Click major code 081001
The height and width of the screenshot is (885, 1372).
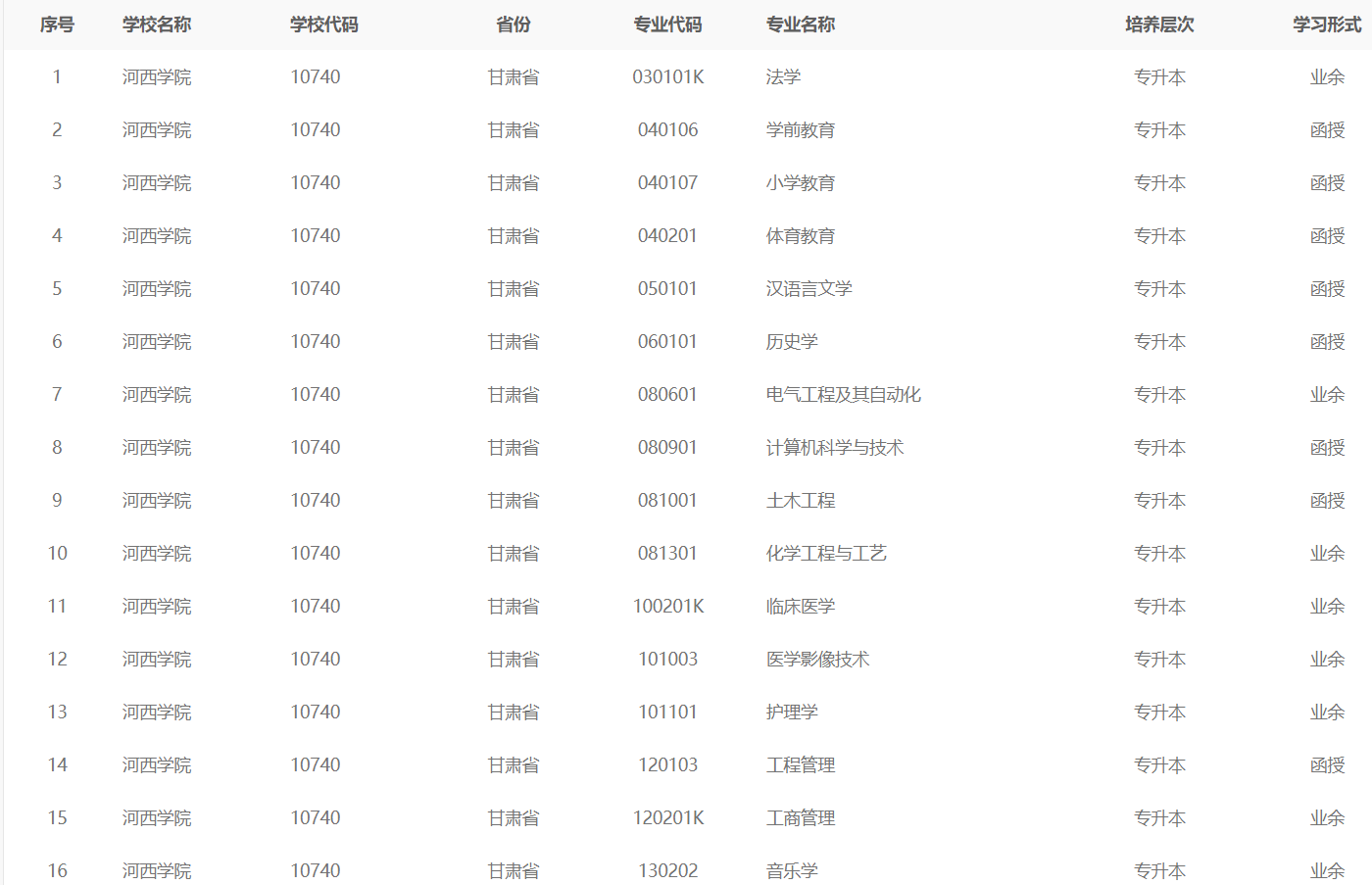[668, 501]
